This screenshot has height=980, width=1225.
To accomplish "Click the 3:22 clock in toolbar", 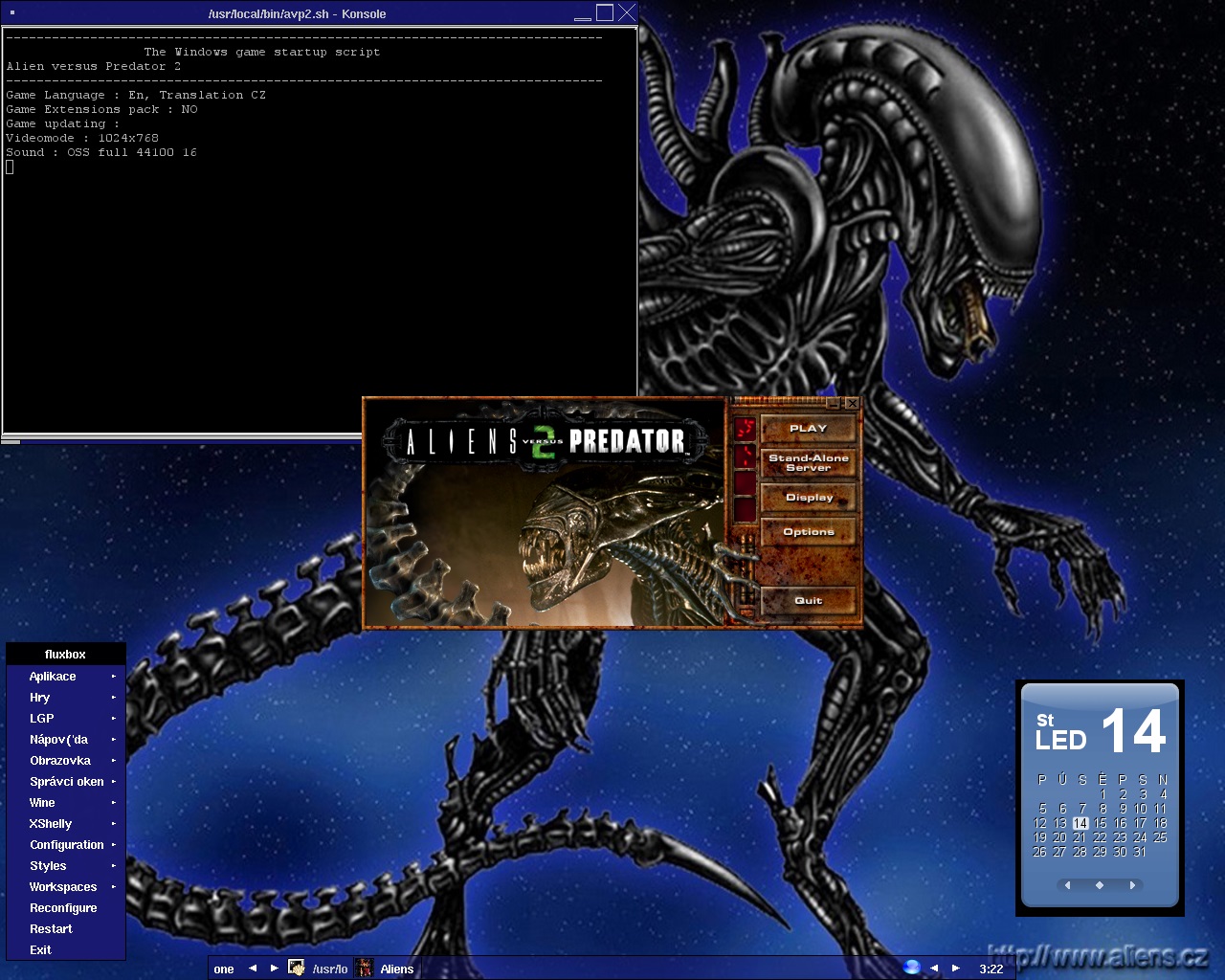I will click(x=991, y=969).
